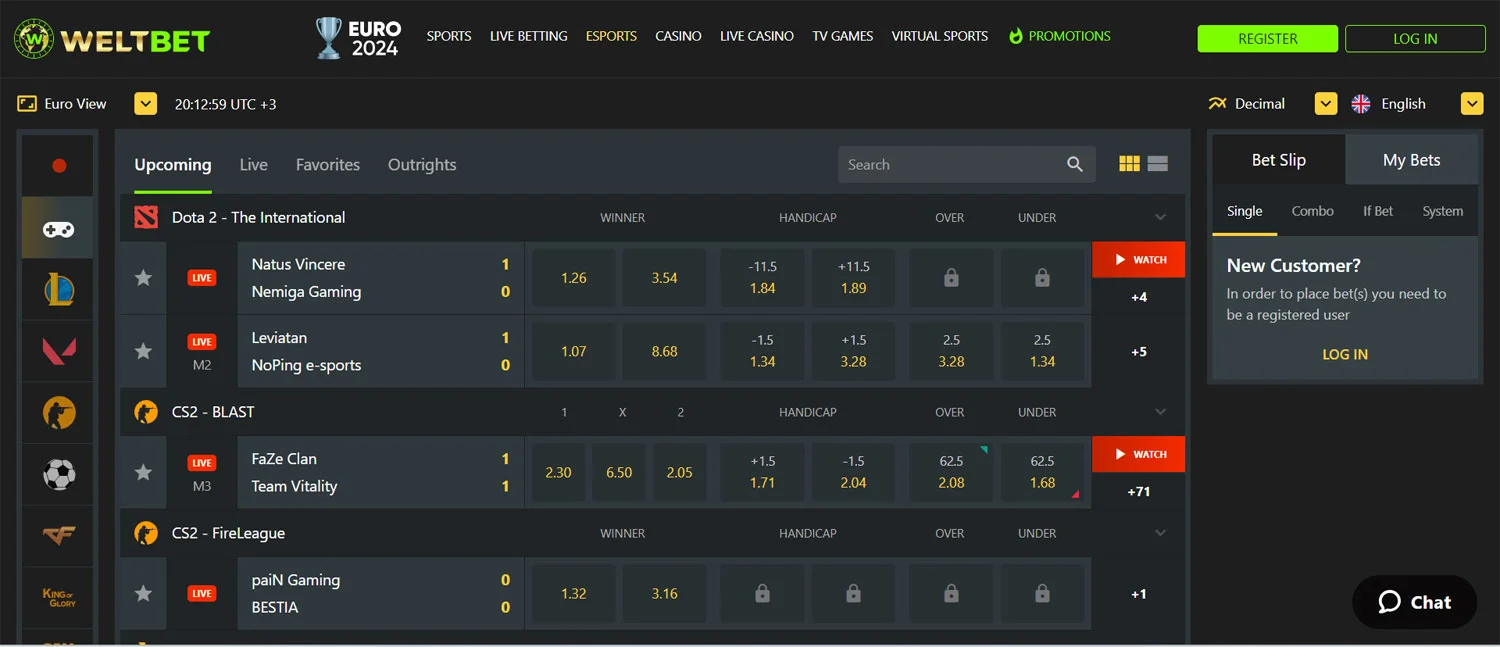Switch to the Live matches tab

[253, 164]
